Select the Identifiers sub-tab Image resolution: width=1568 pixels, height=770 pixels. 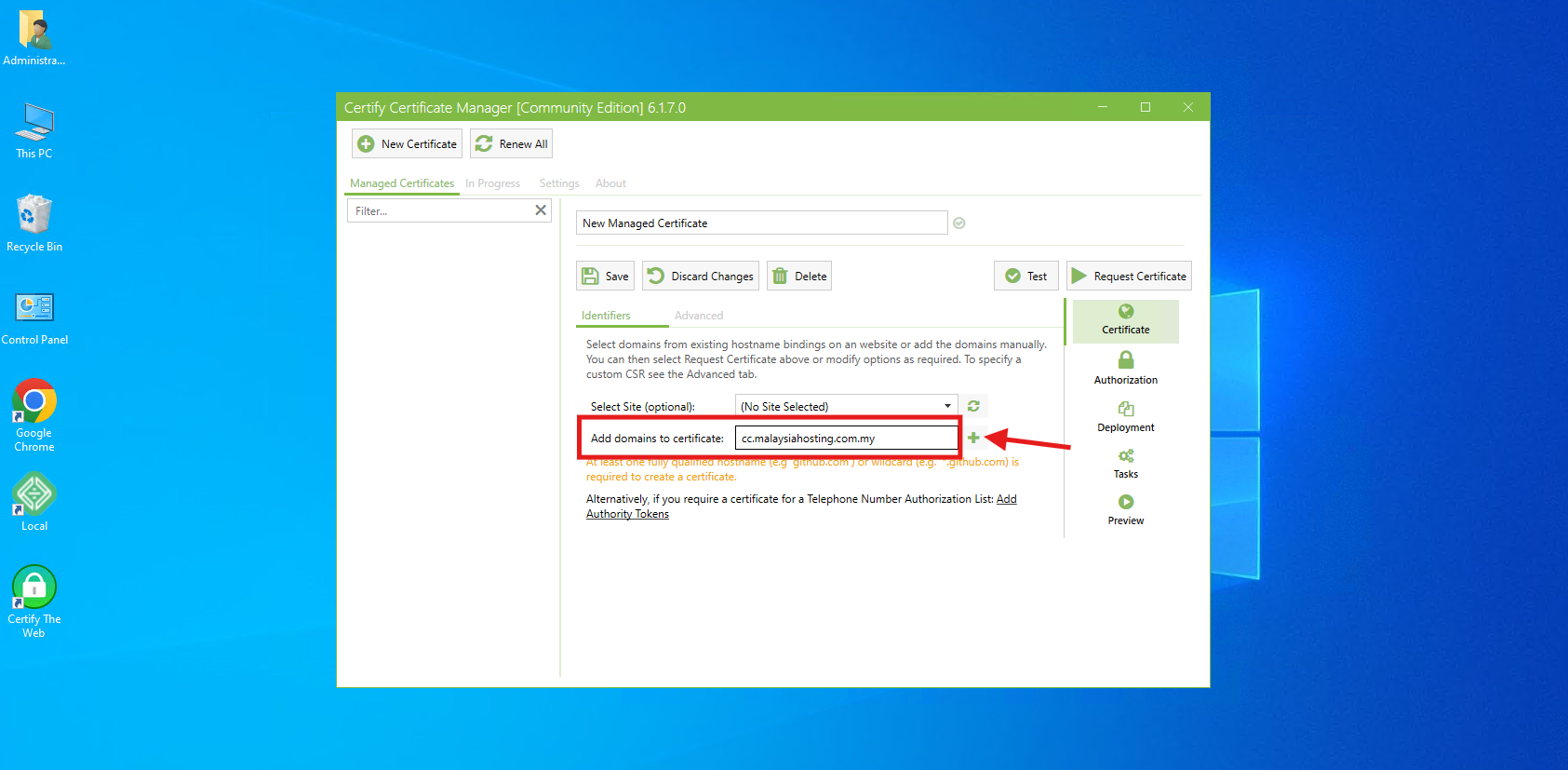[x=606, y=316]
